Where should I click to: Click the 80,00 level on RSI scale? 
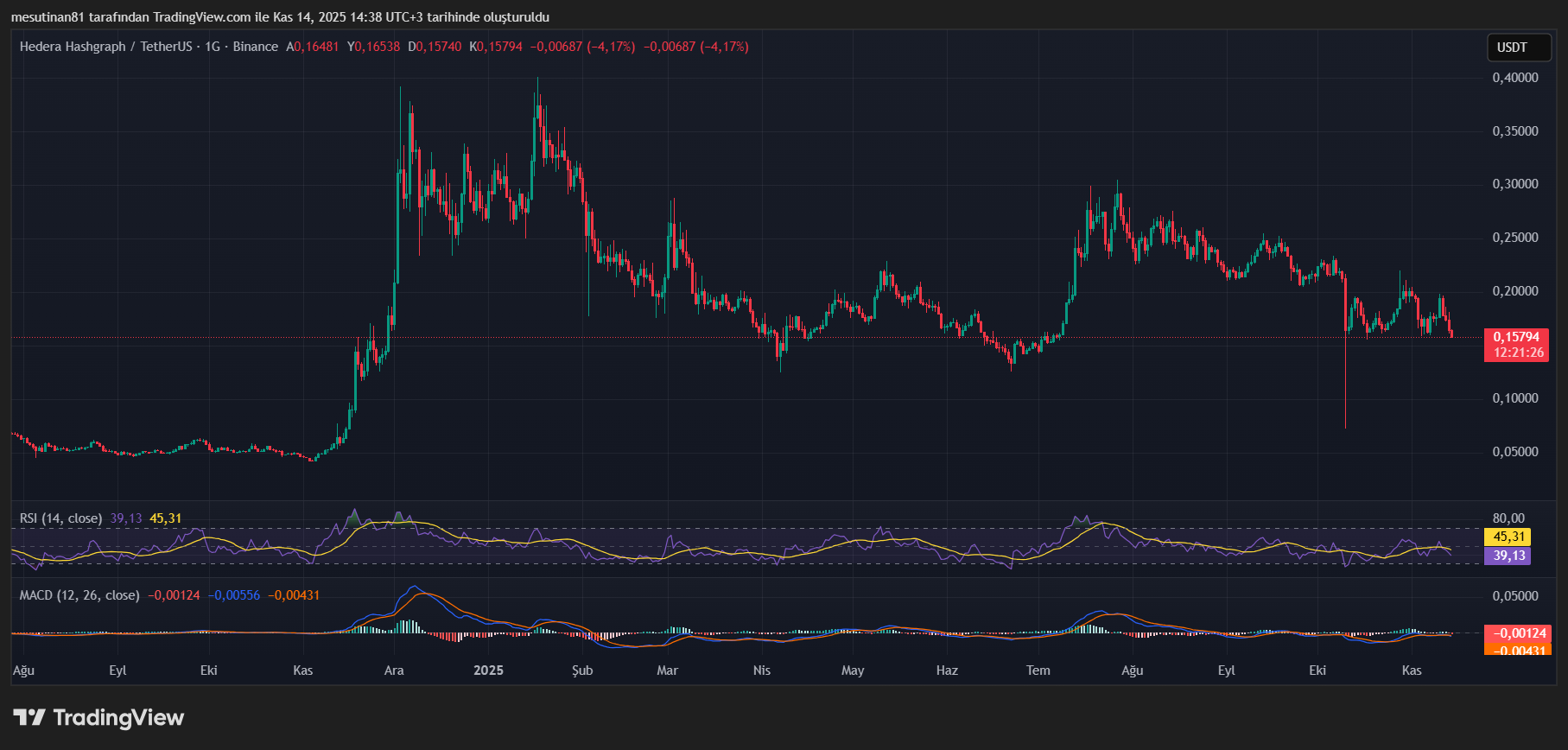coord(1508,518)
